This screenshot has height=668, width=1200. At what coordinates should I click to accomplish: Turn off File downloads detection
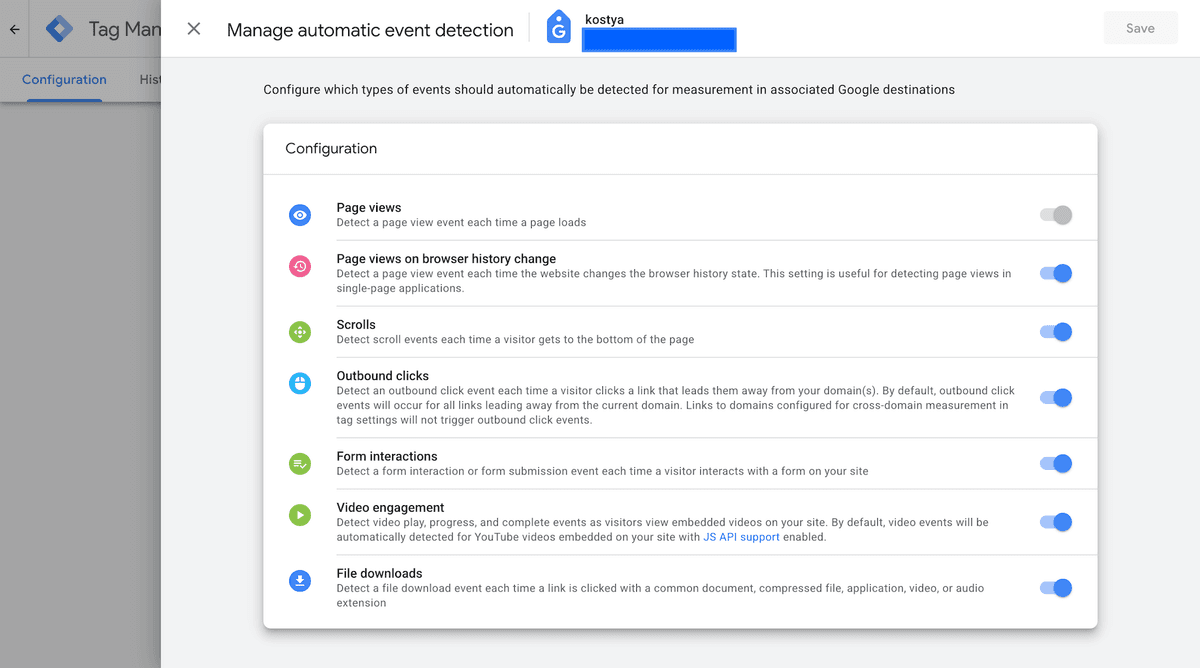[1056, 588]
